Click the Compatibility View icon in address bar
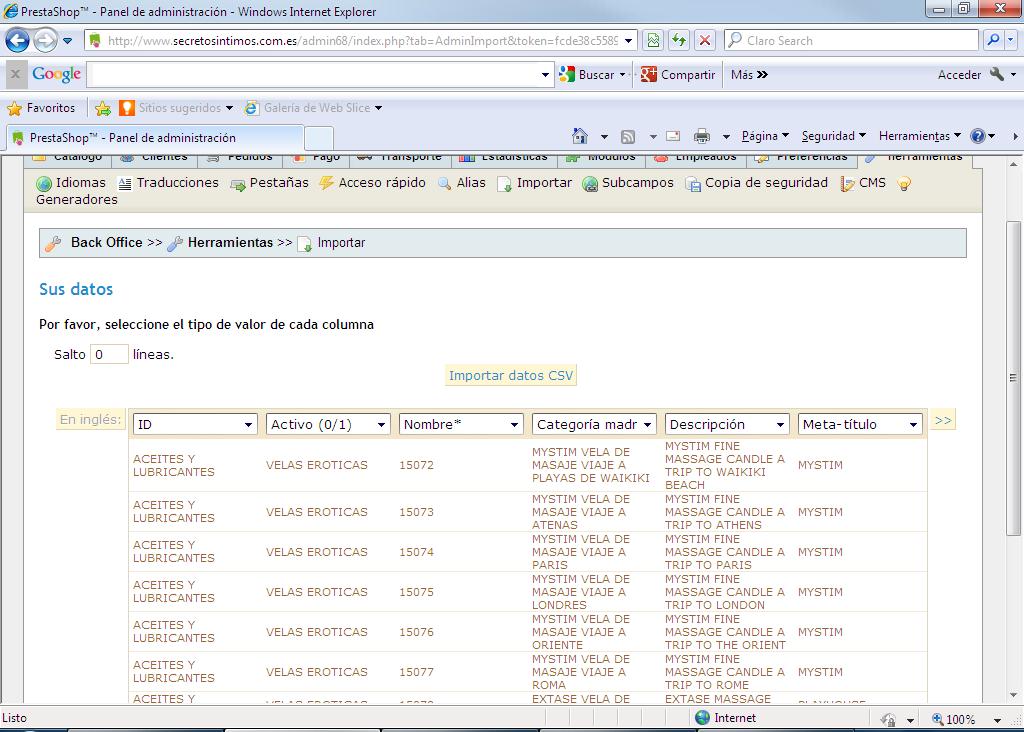Screen dimensions: 1024x732 (x=653, y=40)
